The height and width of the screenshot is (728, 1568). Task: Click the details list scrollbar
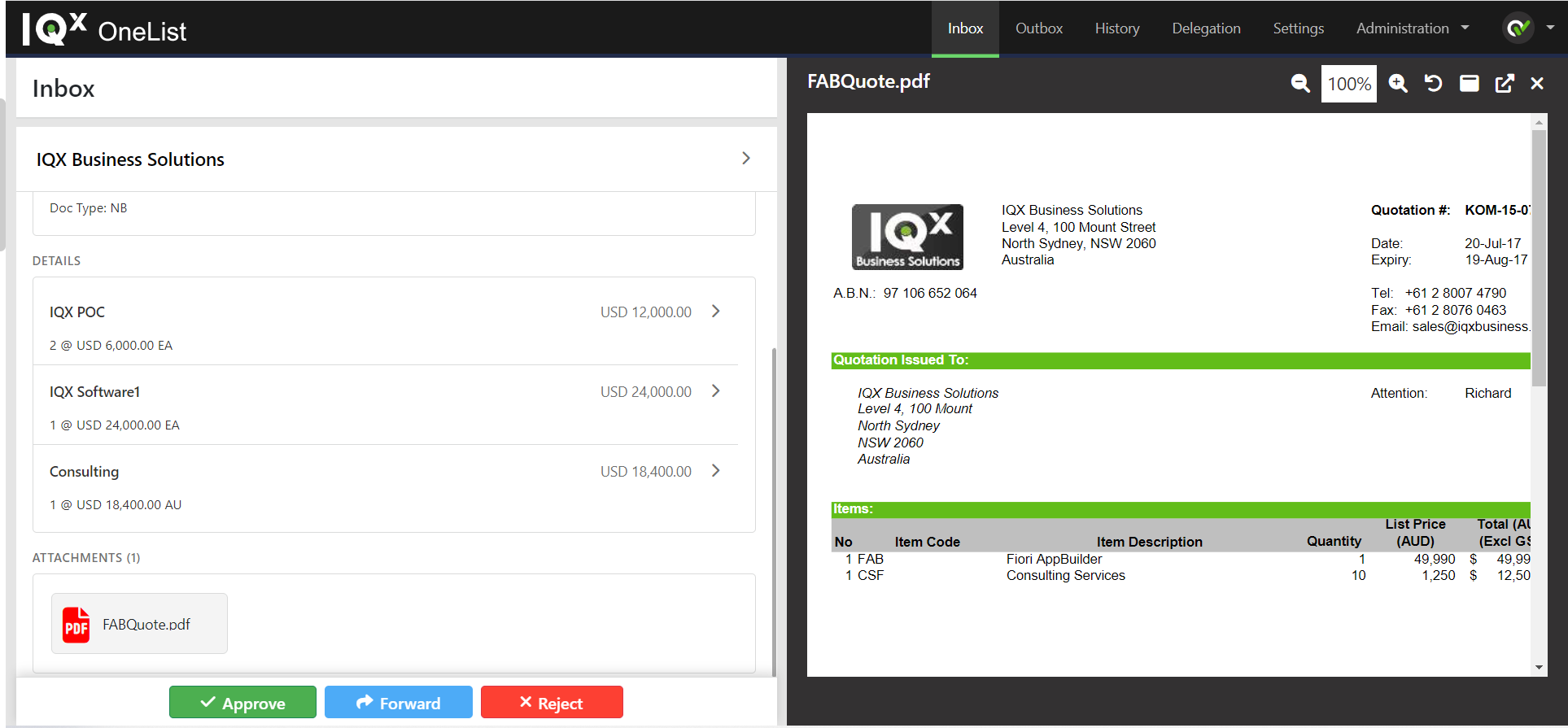(x=774, y=512)
